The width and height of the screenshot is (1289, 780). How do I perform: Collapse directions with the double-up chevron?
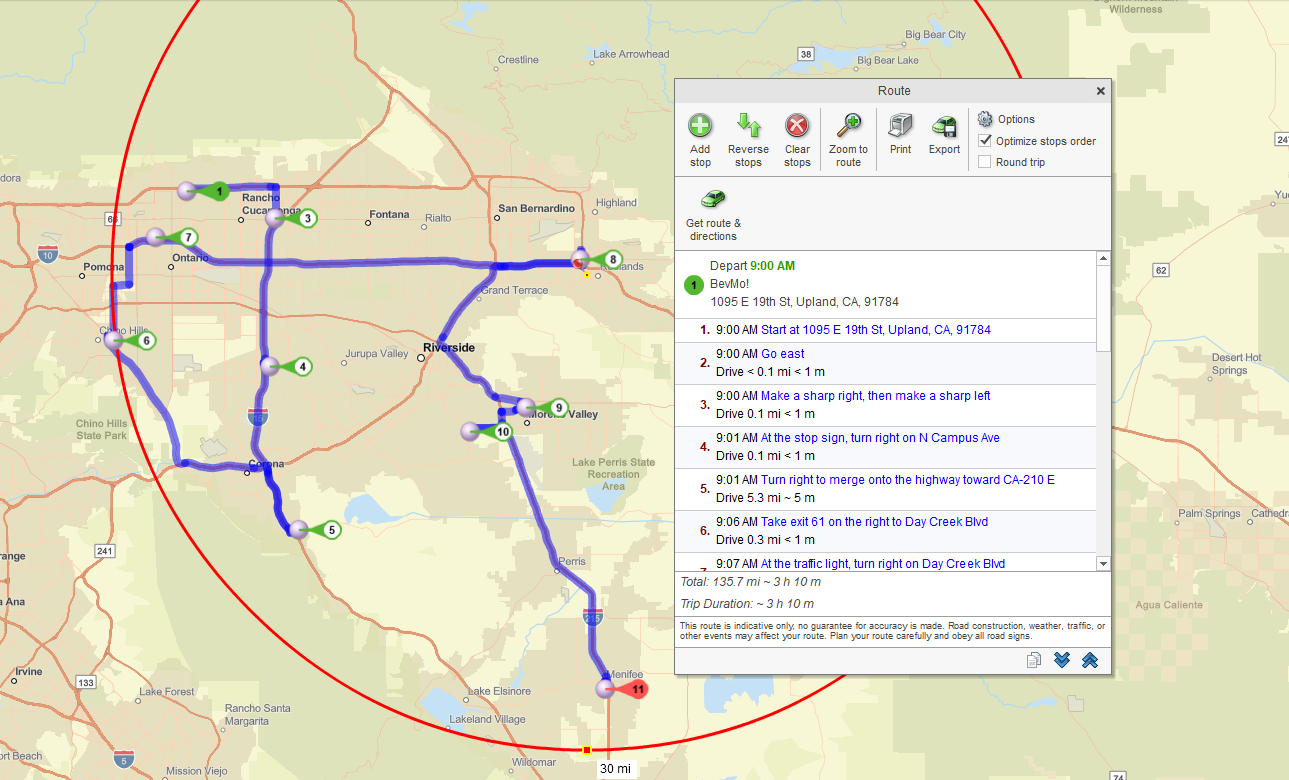point(1090,659)
